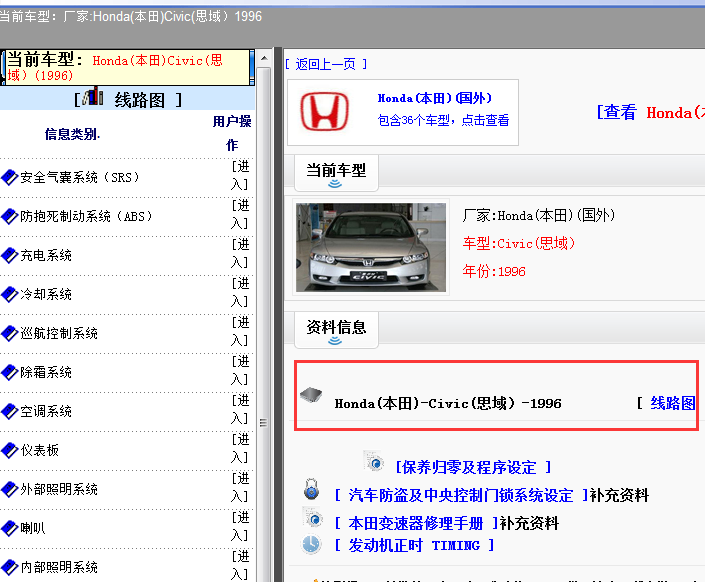The height and width of the screenshot is (582, 705).
Task: Open [进入] for 内部照明系统
Action: tap(240, 565)
